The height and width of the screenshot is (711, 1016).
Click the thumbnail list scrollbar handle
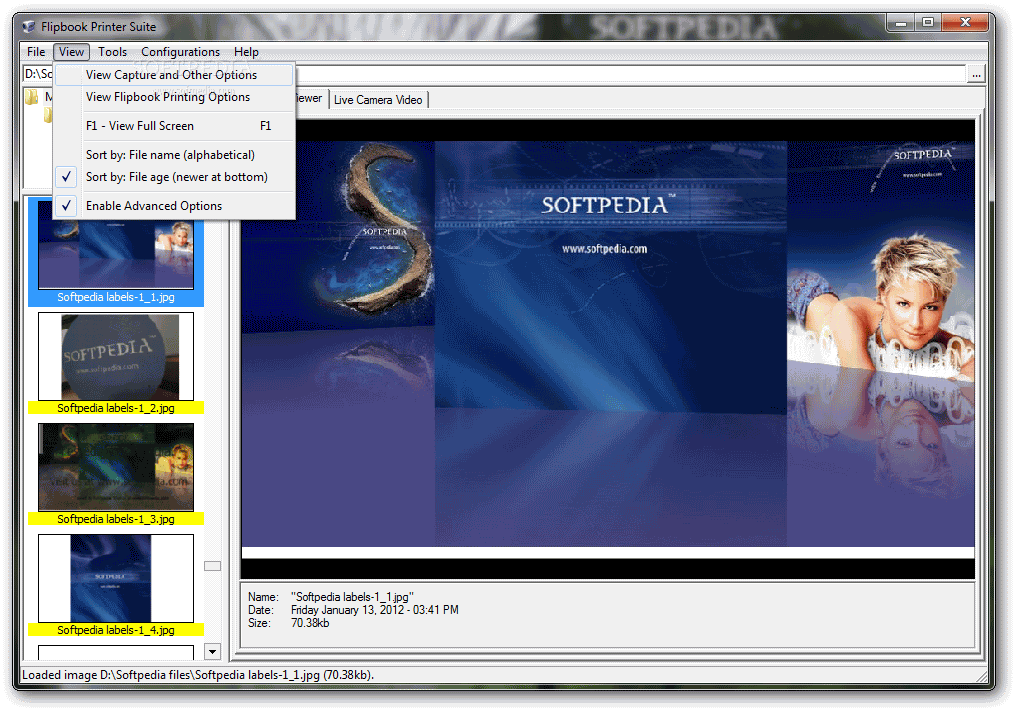tap(213, 566)
